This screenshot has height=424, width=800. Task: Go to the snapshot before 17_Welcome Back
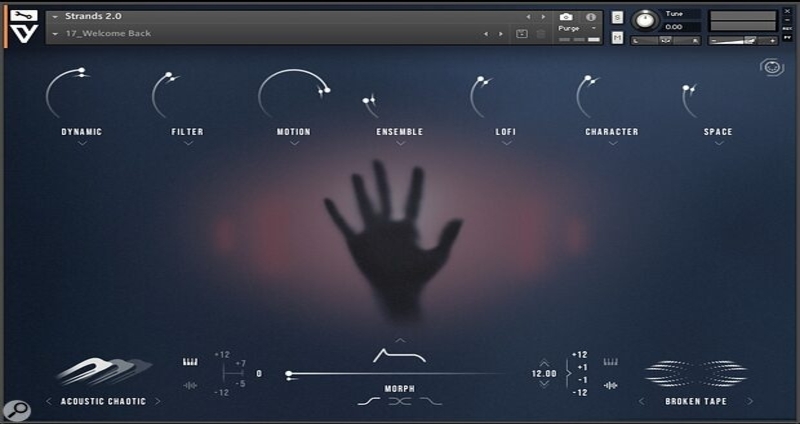pos(486,34)
